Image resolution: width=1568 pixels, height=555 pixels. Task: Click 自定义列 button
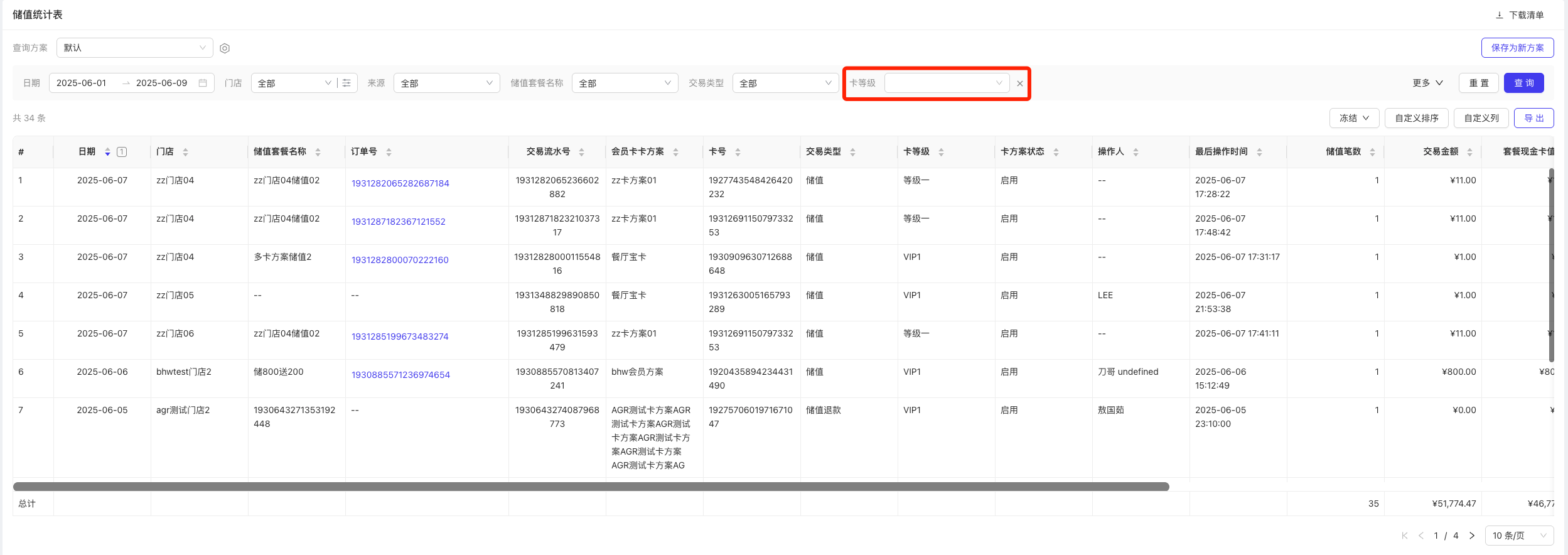1481,118
